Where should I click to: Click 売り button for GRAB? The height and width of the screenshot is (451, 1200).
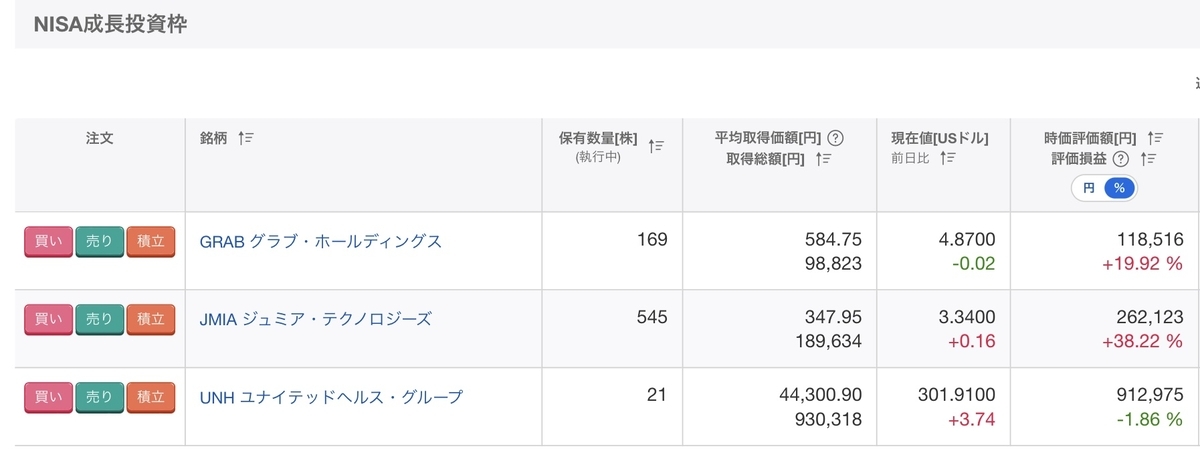[x=99, y=241]
